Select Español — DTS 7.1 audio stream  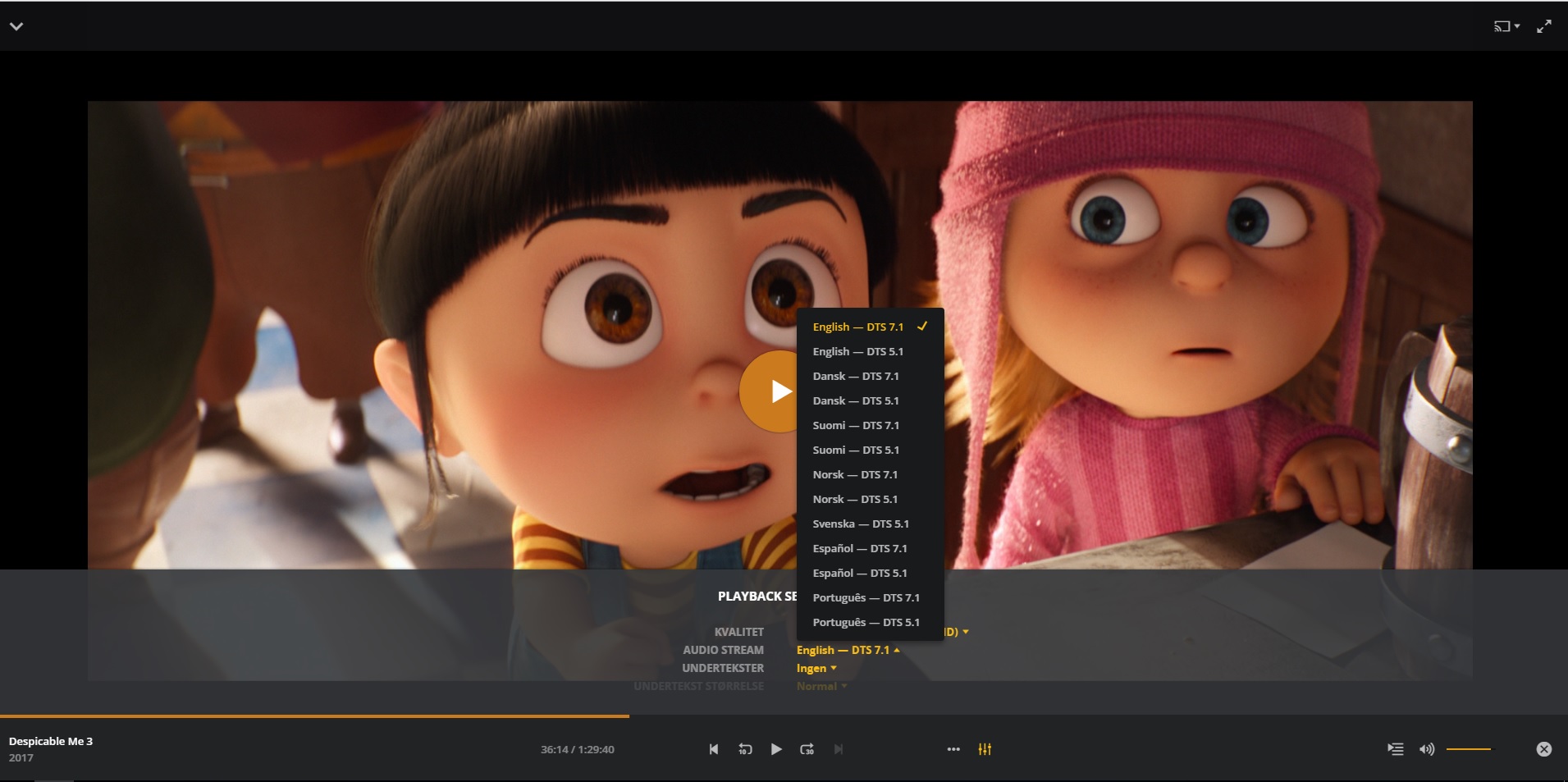pyautogui.click(x=870, y=548)
